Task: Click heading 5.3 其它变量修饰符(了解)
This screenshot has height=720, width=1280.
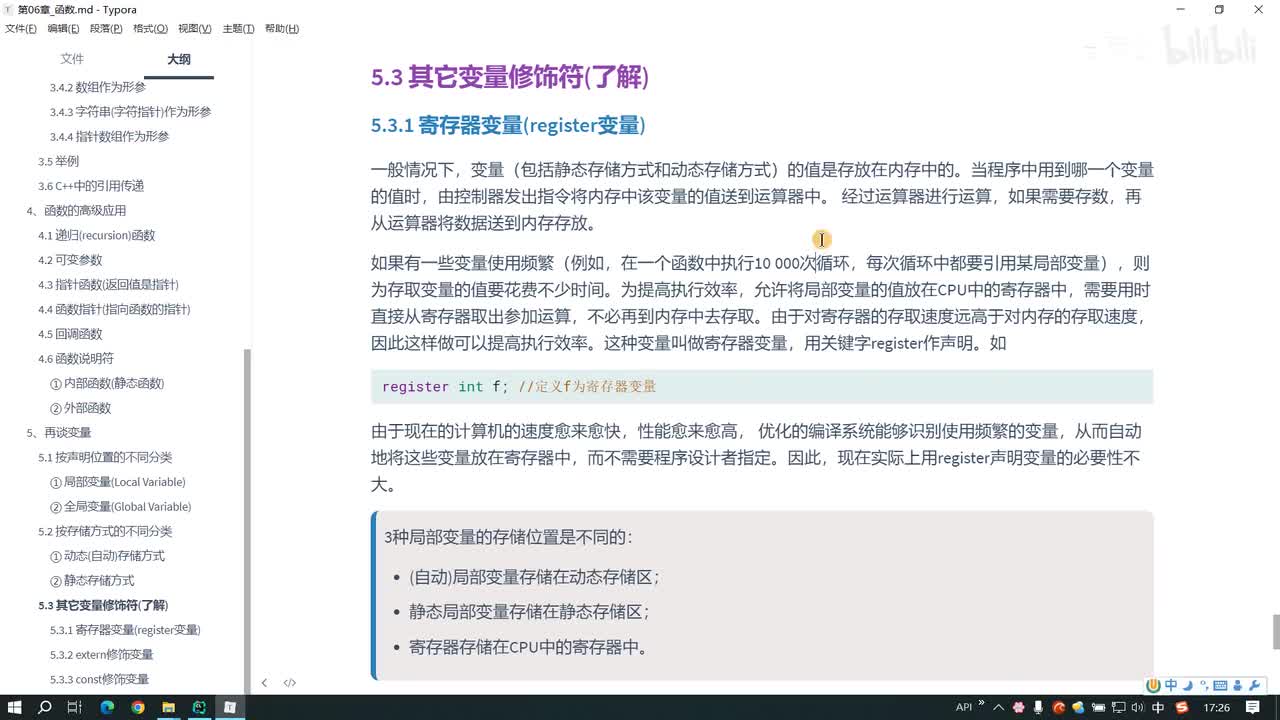Action: click(x=510, y=77)
